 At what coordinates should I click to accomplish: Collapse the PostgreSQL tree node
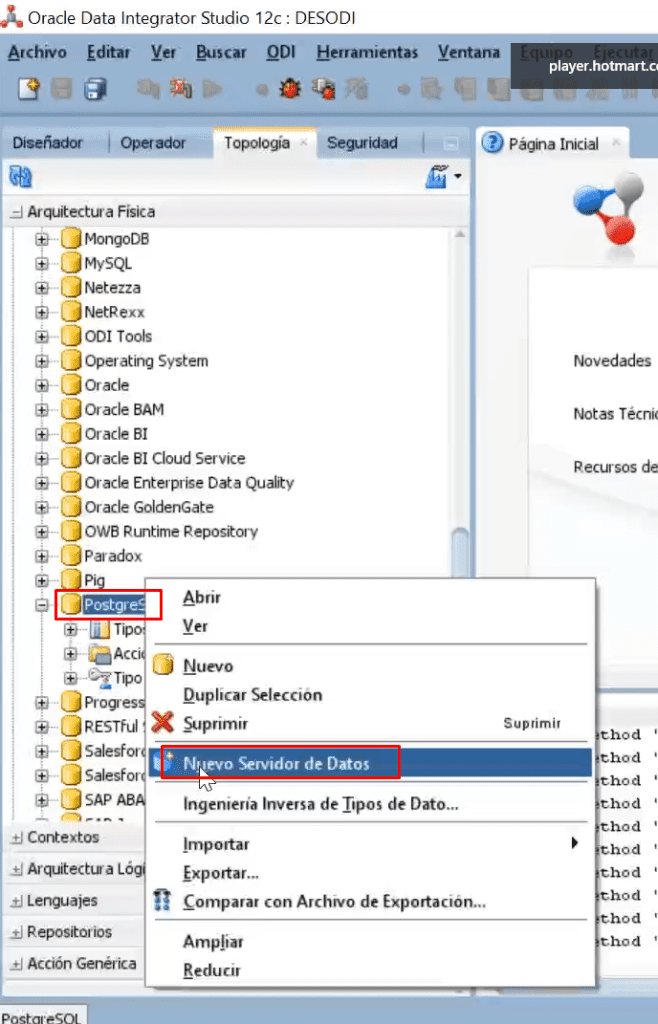point(42,605)
